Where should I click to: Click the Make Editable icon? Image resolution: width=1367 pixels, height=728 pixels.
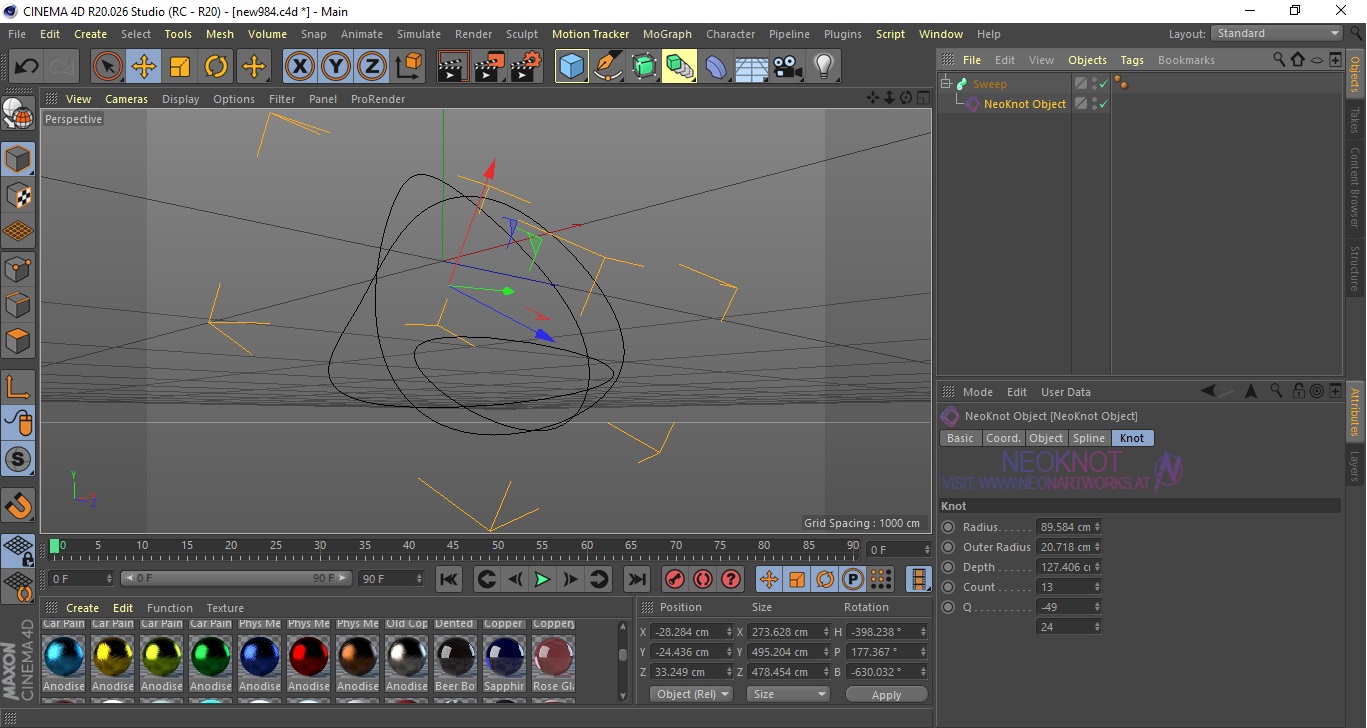18,115
